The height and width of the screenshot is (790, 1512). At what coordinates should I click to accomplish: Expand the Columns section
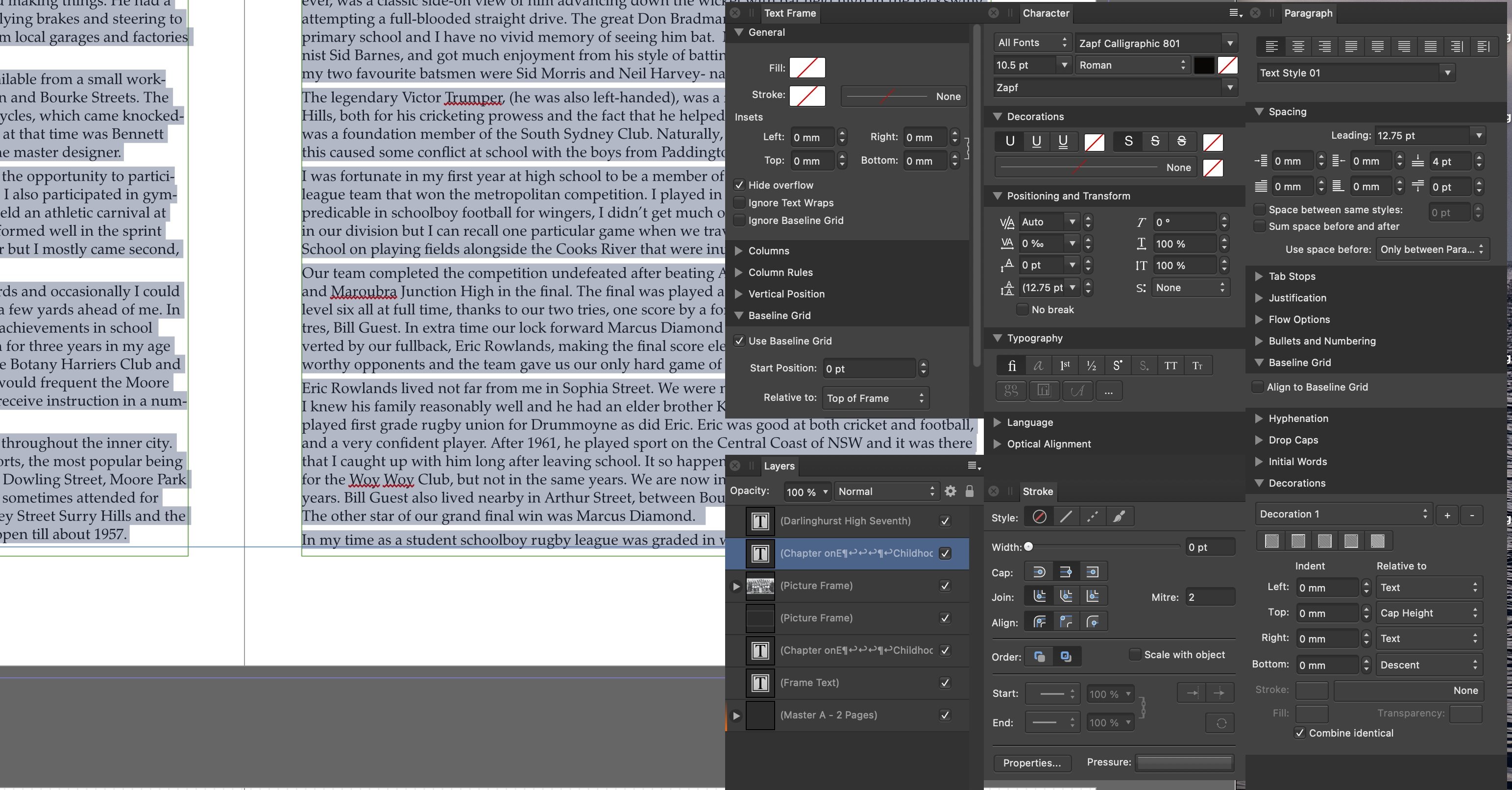pyautogui.click(x=739, y=250)
